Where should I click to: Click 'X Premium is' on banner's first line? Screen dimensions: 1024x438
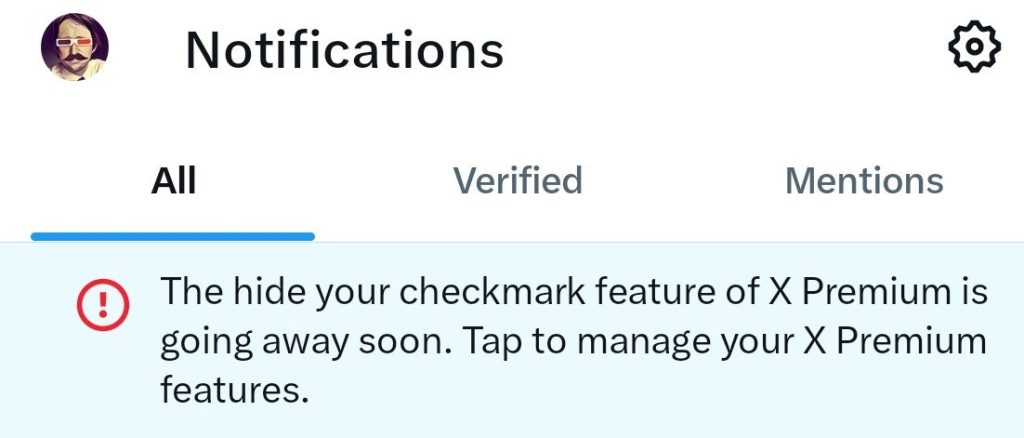click(884, 293)
